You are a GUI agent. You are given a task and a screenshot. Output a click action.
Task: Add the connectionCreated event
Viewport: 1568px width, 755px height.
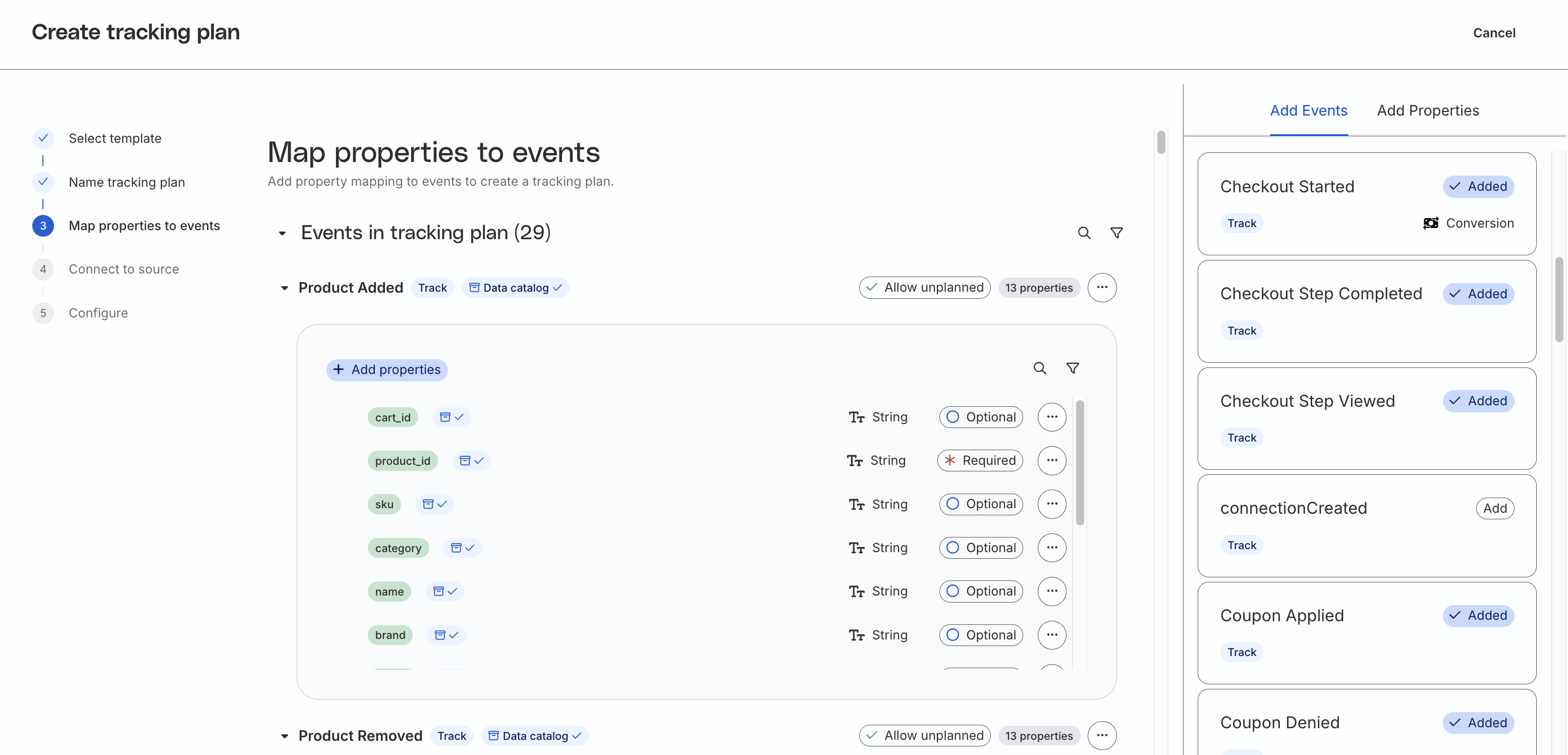pyautogui.click(x=1494, y=508)
